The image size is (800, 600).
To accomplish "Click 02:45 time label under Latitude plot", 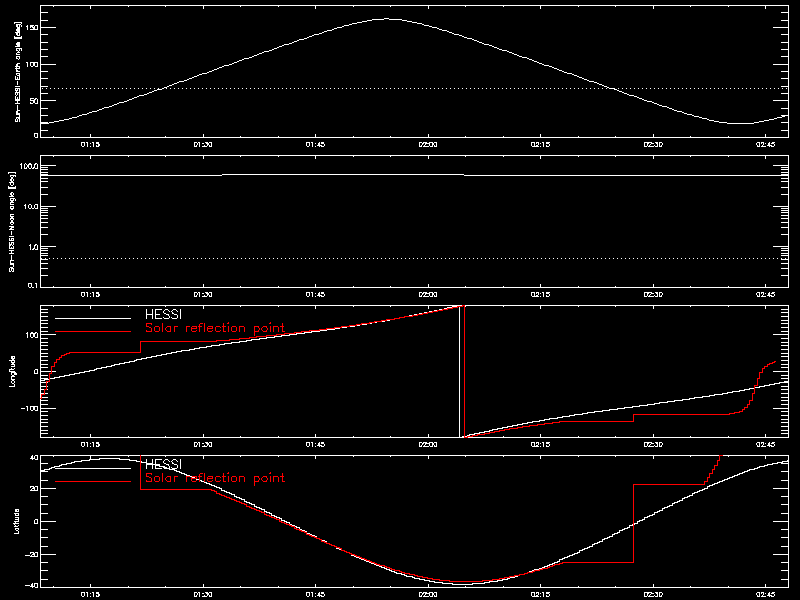I will [x=766, y=594].
